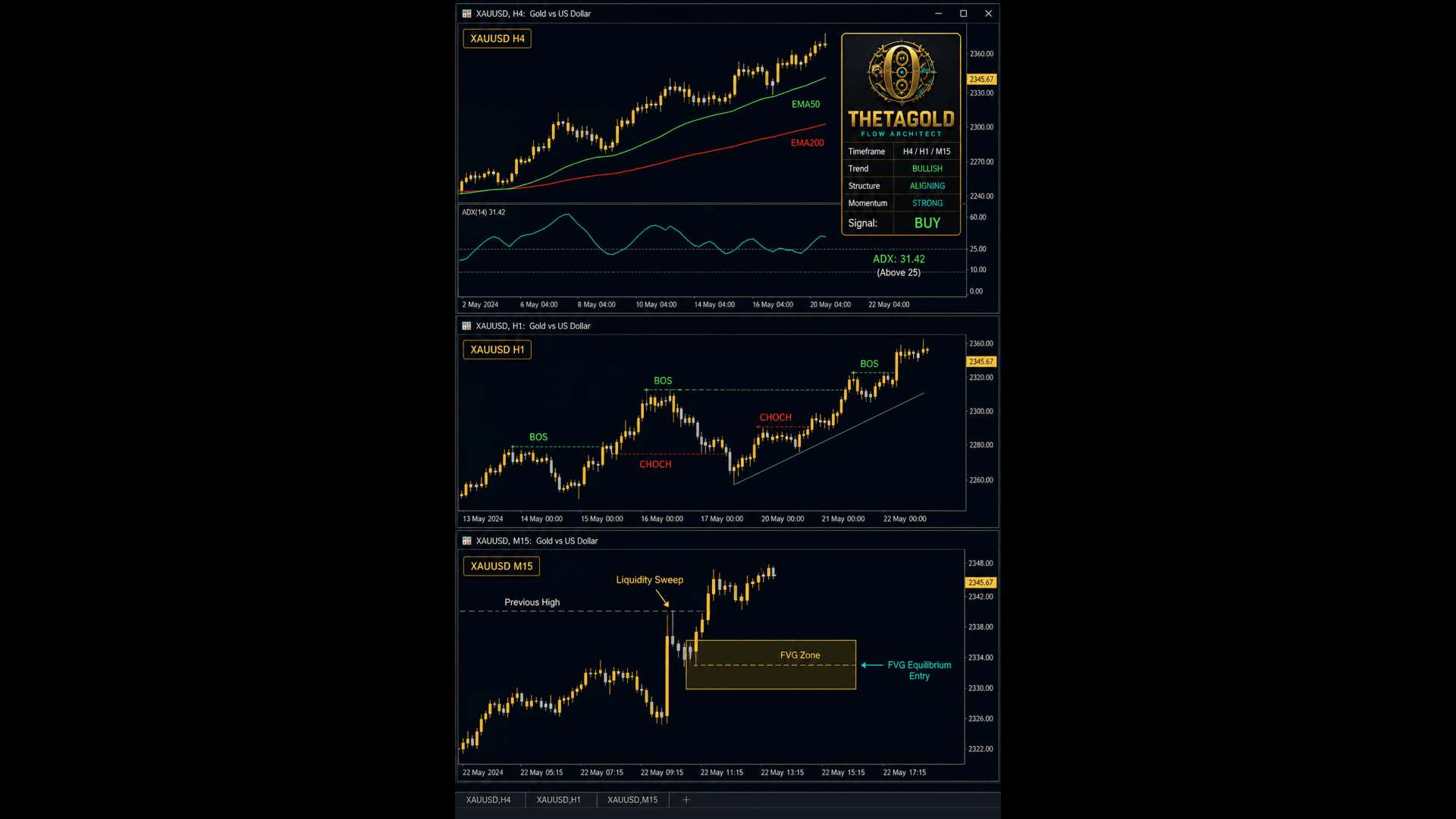This screenshot has width=1456, height=819.
Task: Select the Liquidity Sweep annotation label
Action: coord(650,580)
